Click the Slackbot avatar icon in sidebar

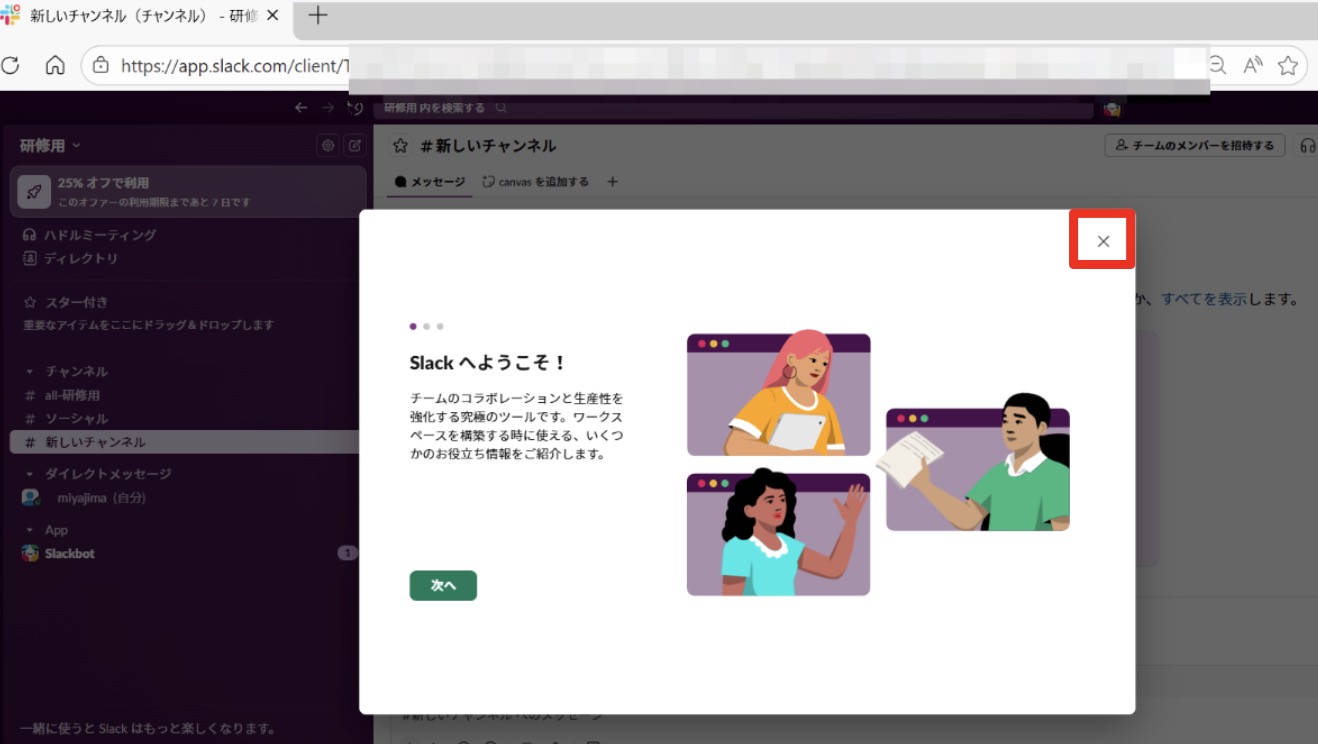click(x=31, y=553)
